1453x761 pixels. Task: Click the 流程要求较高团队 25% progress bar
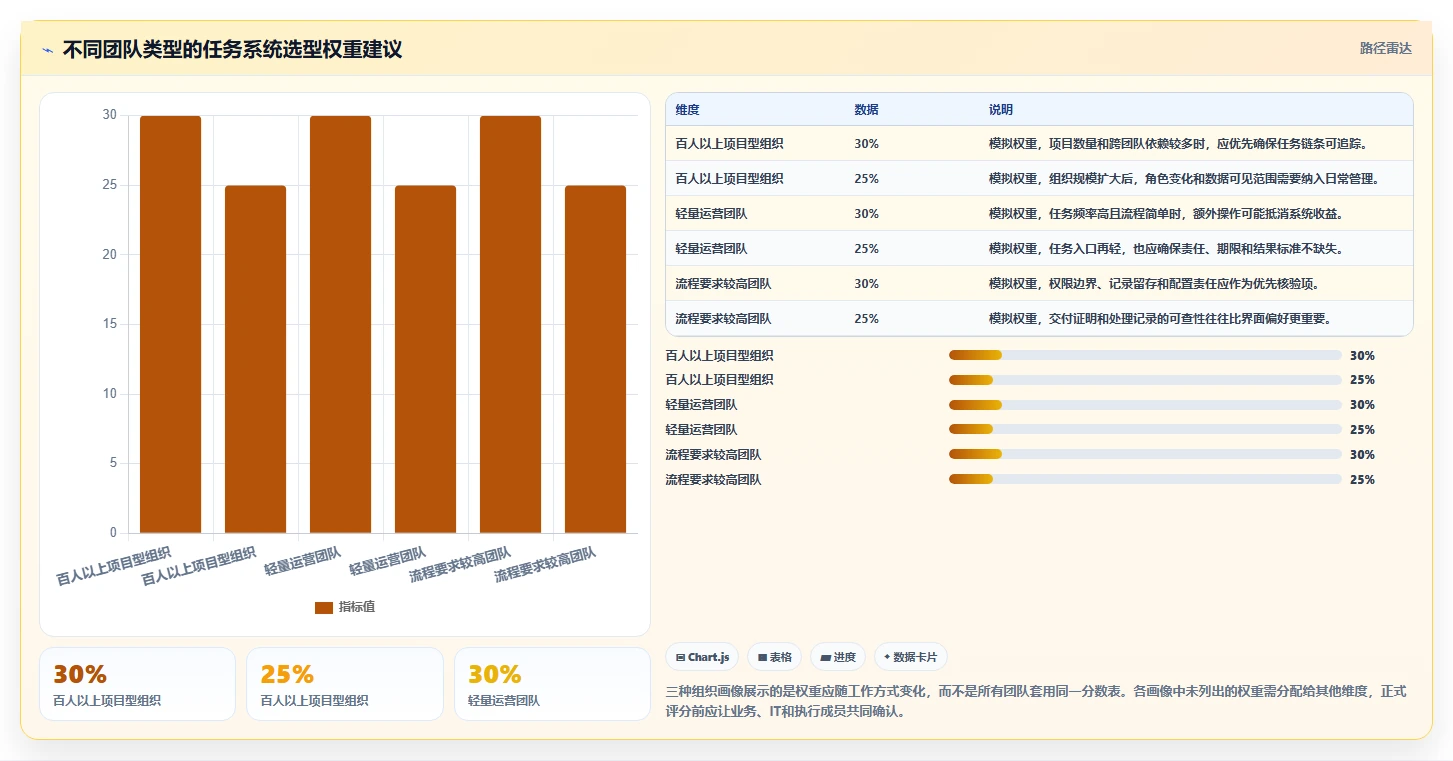[1144, 480]
